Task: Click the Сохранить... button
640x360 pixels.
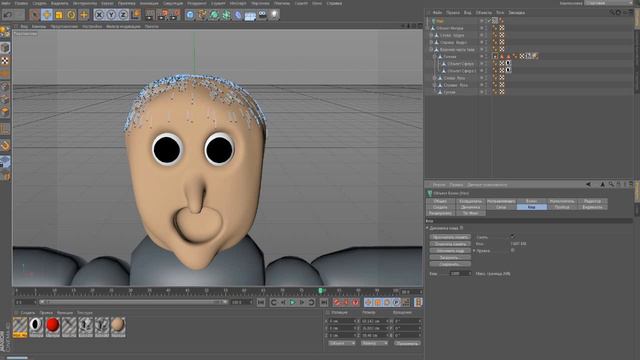Action: point(450,264)
